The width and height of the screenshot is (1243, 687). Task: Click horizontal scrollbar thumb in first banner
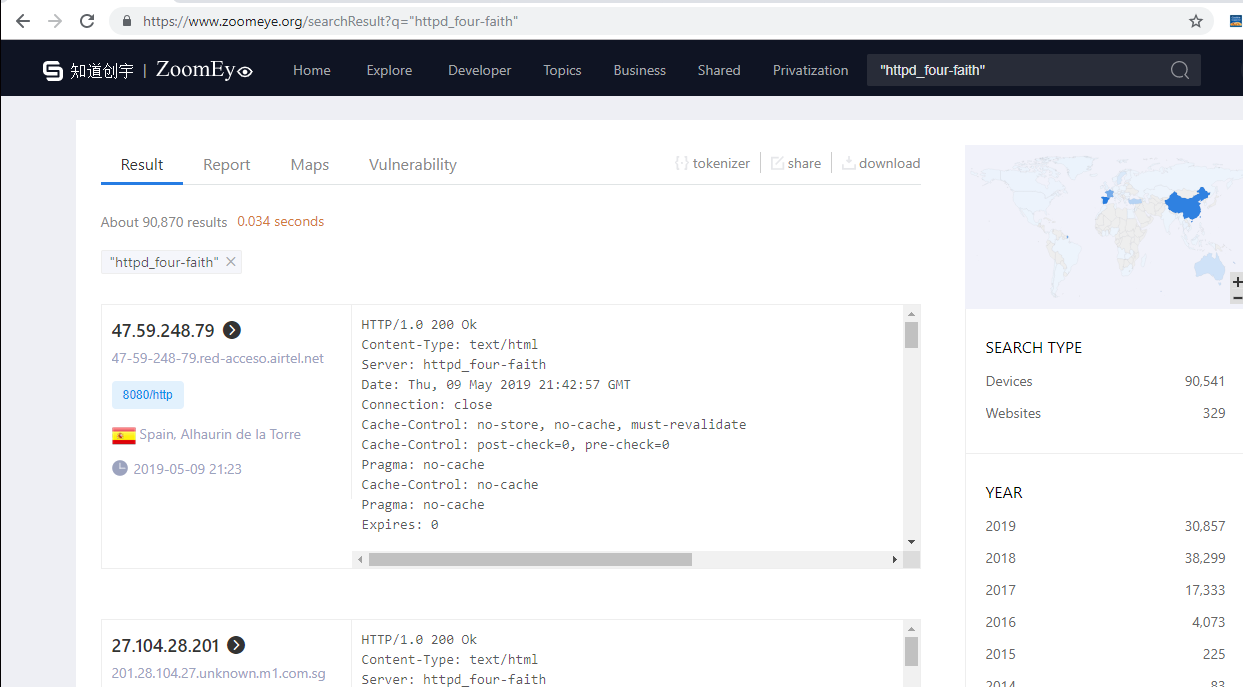tap(530, 560)
